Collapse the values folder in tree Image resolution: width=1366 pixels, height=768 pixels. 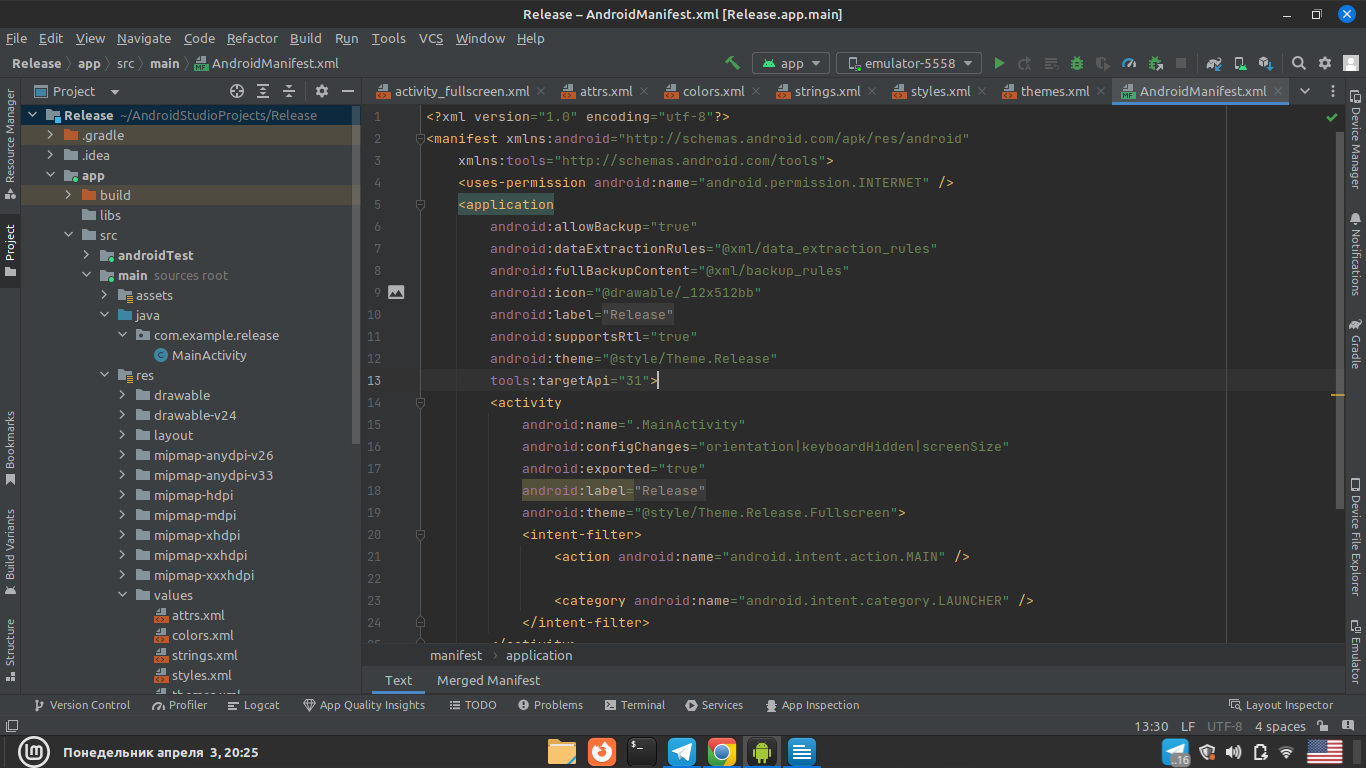pyautogui.click(x=122, y=595)
